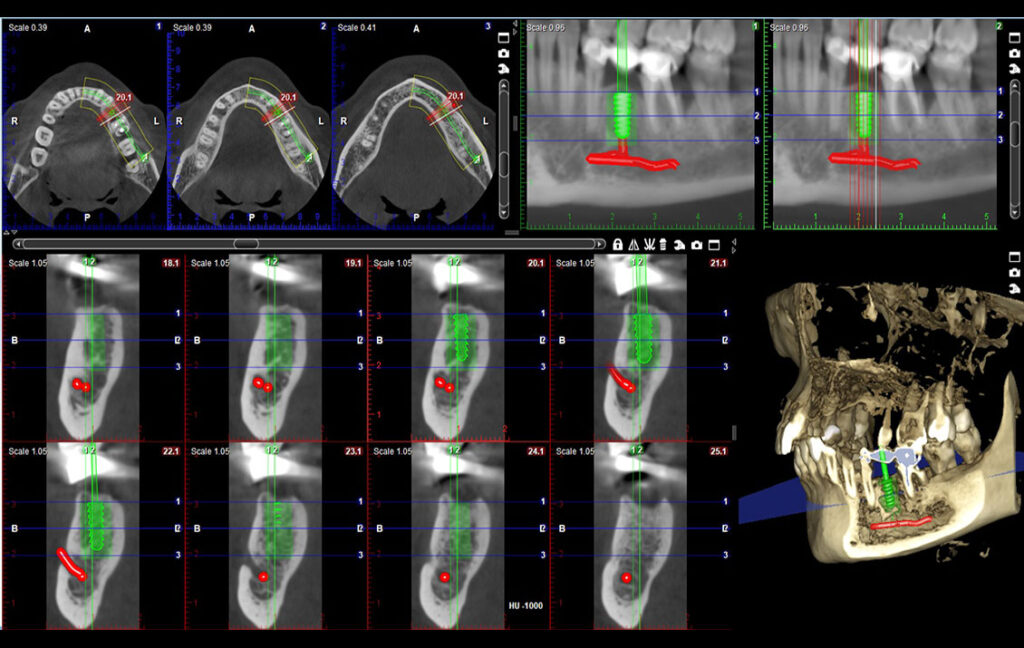Viewport: 1024px width, 648px height.
Task: Click the implant screw icon in cross-section toolbar
Action: [x=664, y=244]
